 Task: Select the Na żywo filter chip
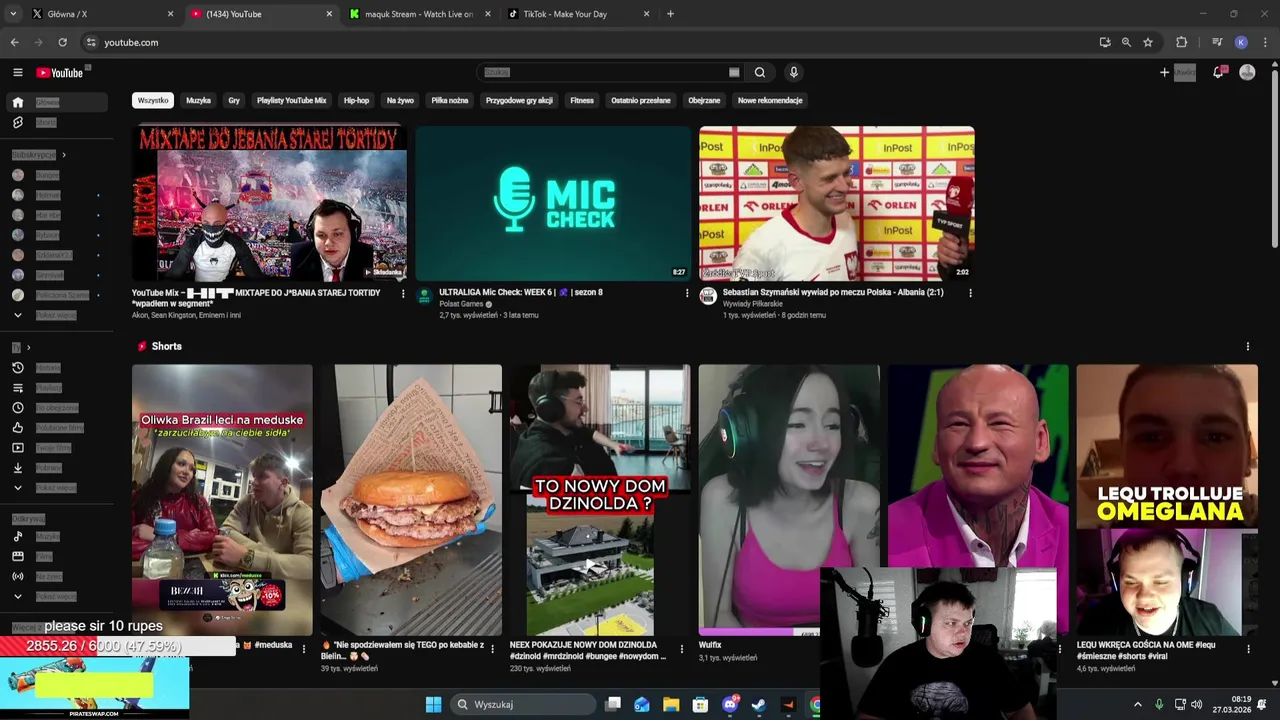point(400,100)
